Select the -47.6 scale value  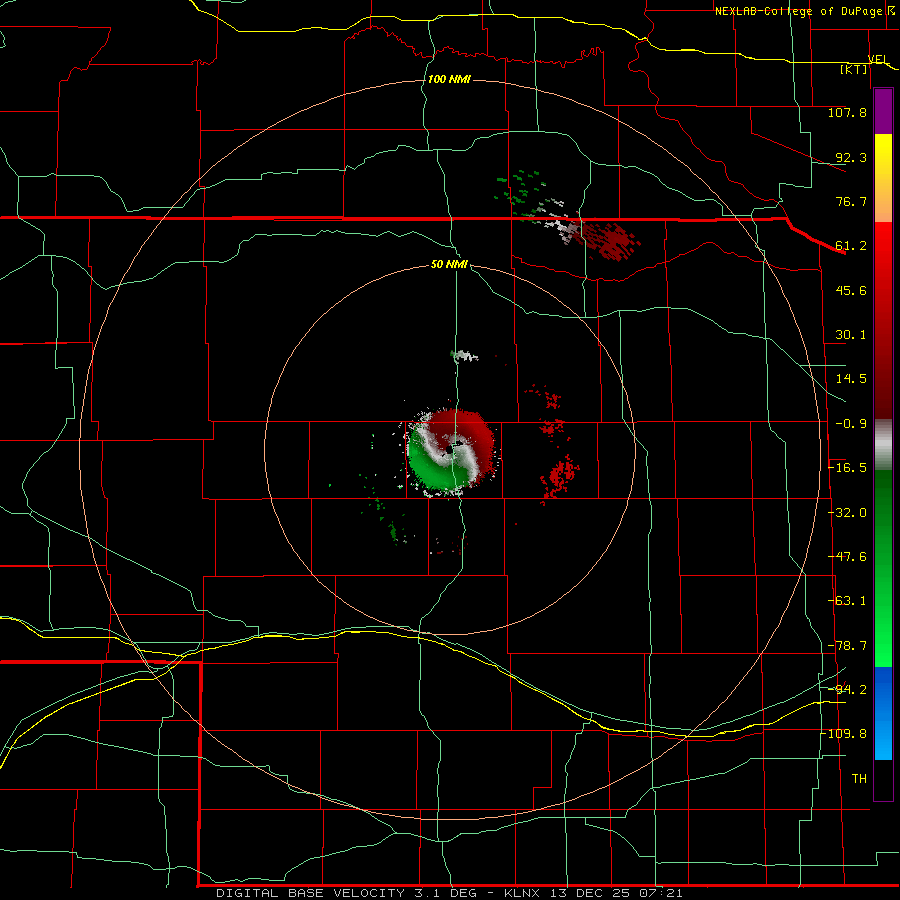pyautogui.click(x=847, y=557)
